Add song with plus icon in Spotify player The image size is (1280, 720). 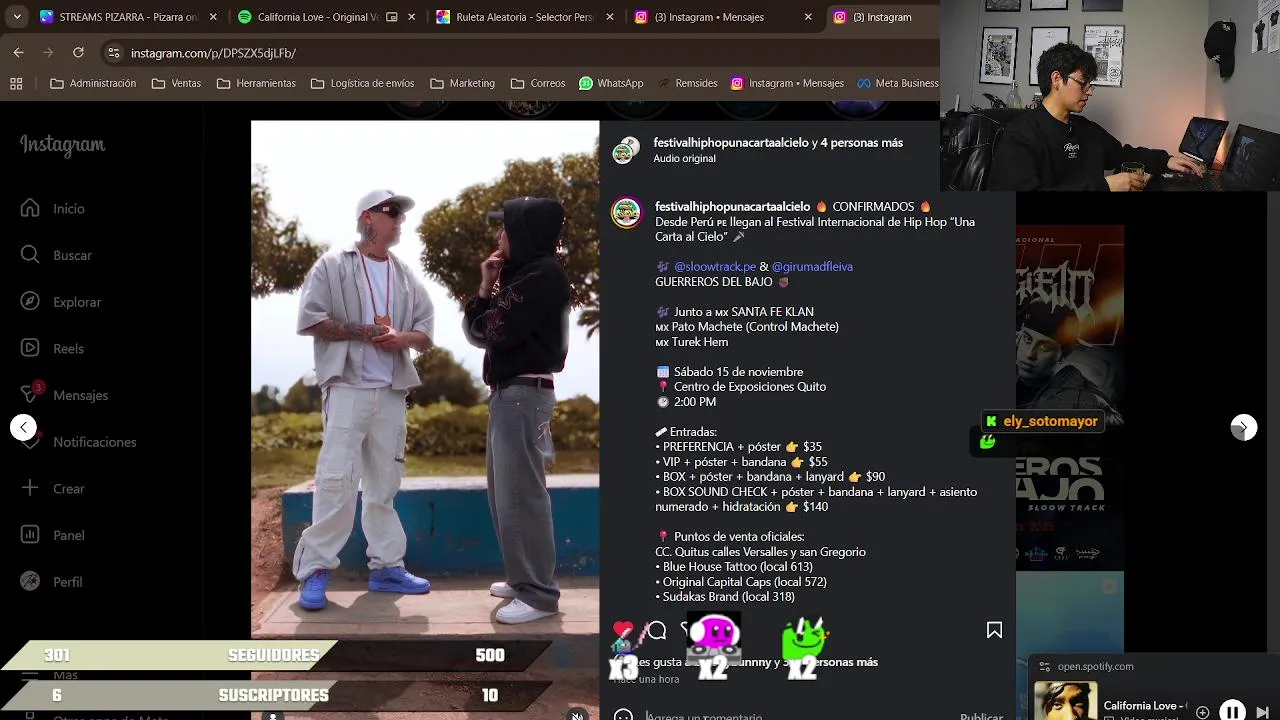point(1203,712)
